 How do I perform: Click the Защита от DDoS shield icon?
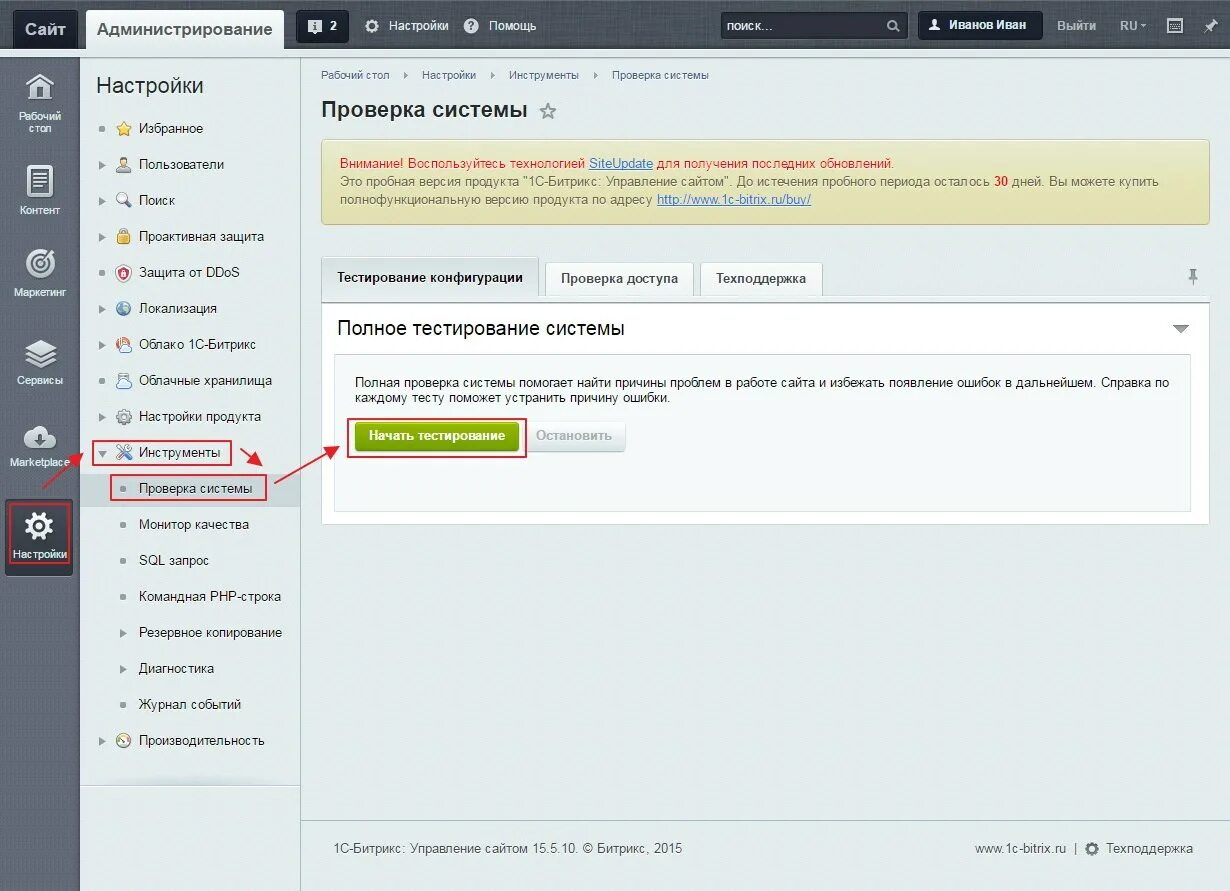(123, 272)
